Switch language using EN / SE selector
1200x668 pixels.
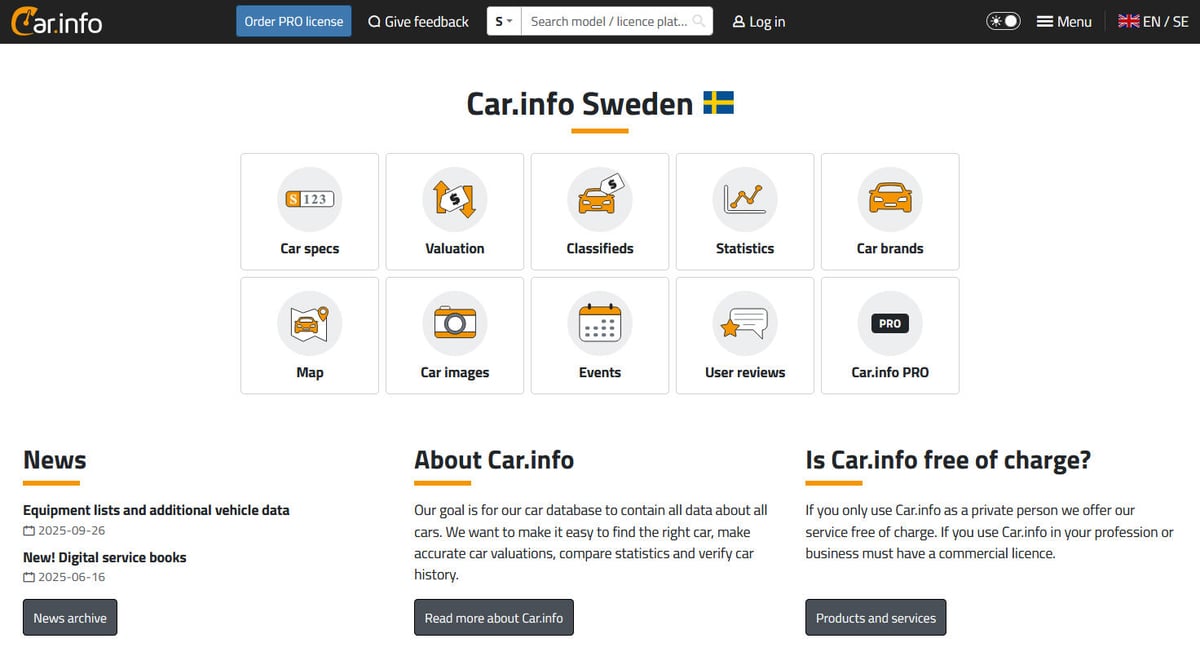tap(1152, 20)
